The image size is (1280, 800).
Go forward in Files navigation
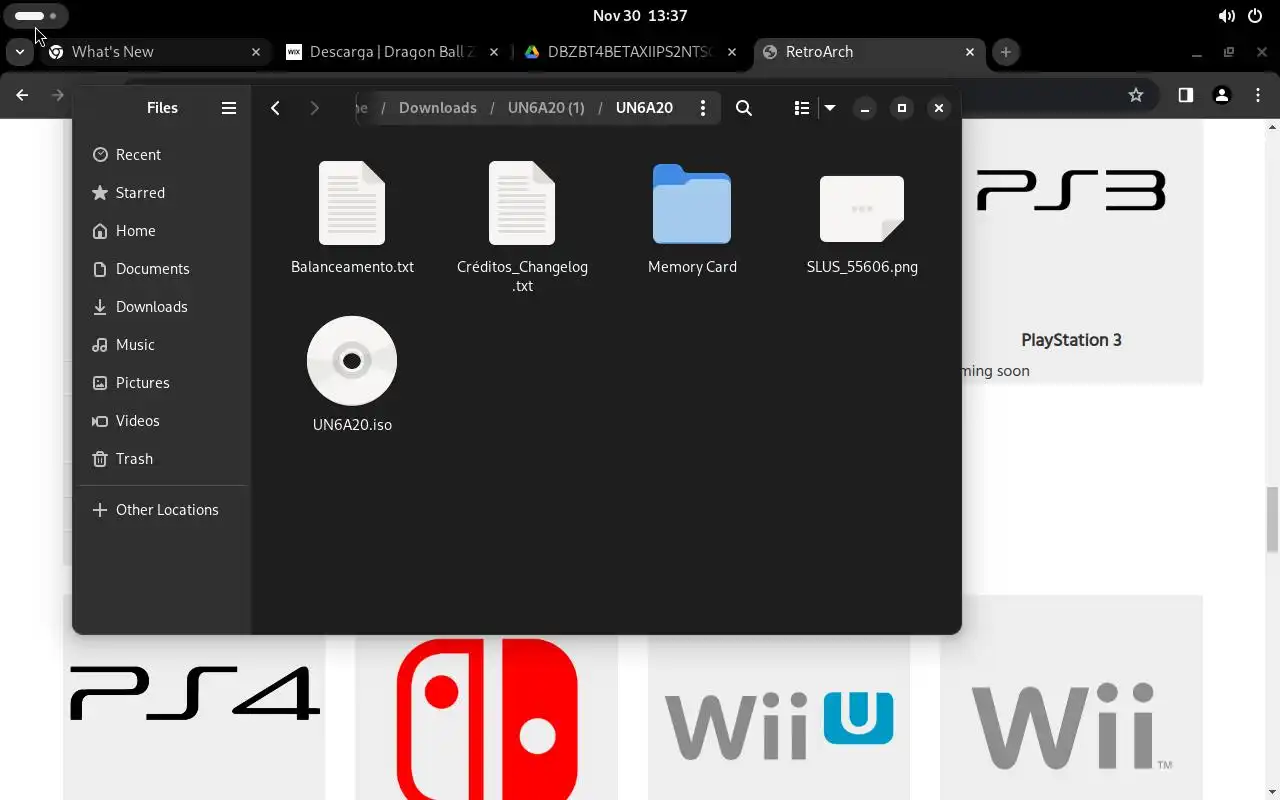click(x=314, y=108)
